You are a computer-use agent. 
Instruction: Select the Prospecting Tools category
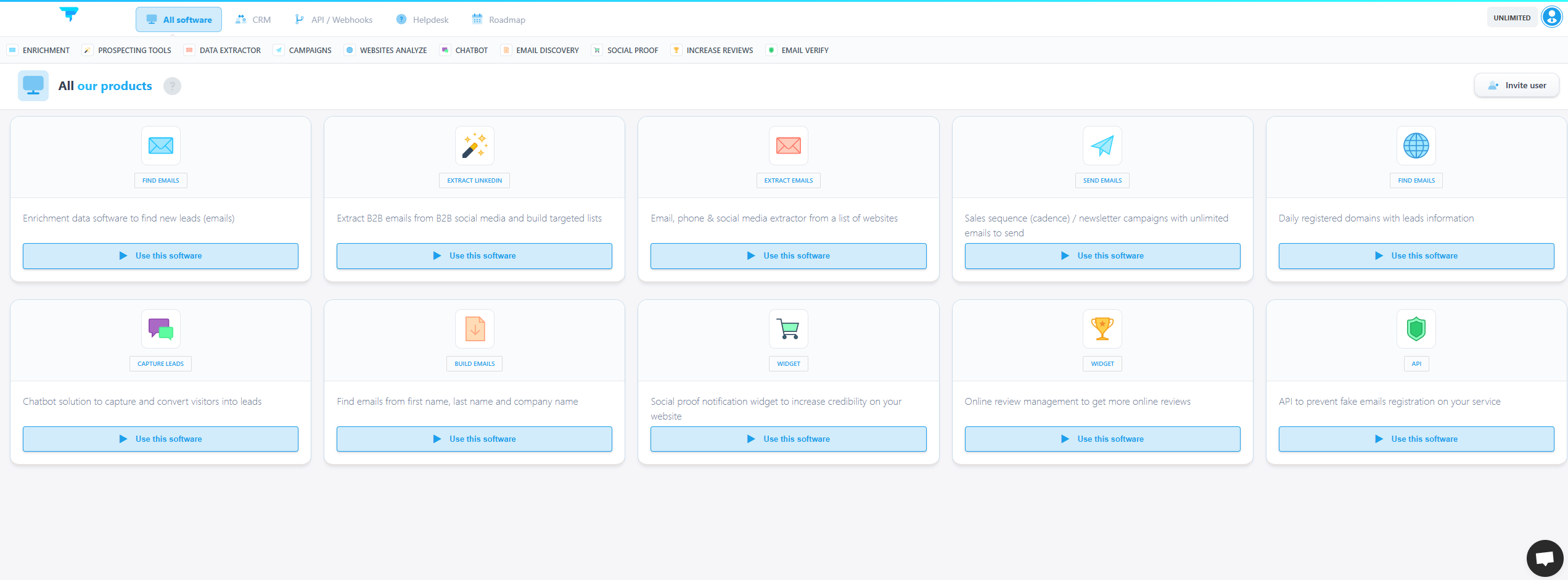point(127,50)
